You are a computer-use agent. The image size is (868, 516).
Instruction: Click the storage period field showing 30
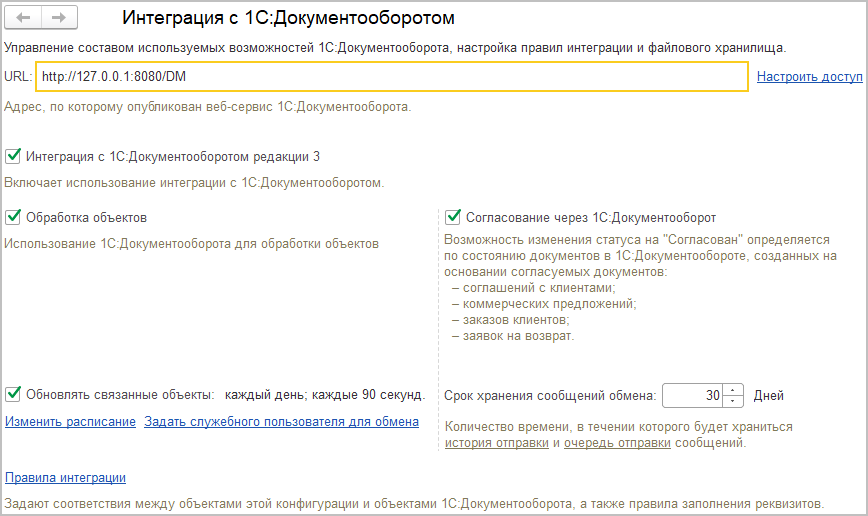(693, 395)
